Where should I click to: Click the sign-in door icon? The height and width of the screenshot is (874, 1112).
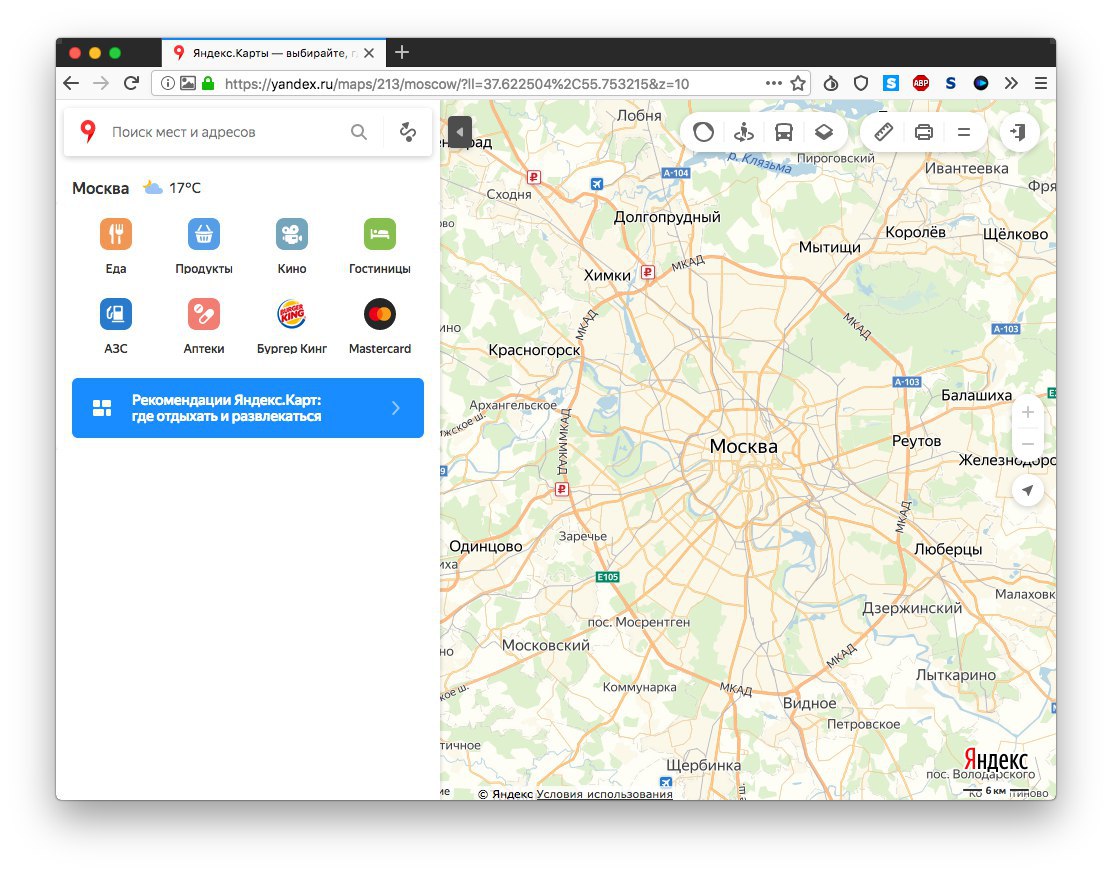pyautogui.click(x=1018, y=132)
